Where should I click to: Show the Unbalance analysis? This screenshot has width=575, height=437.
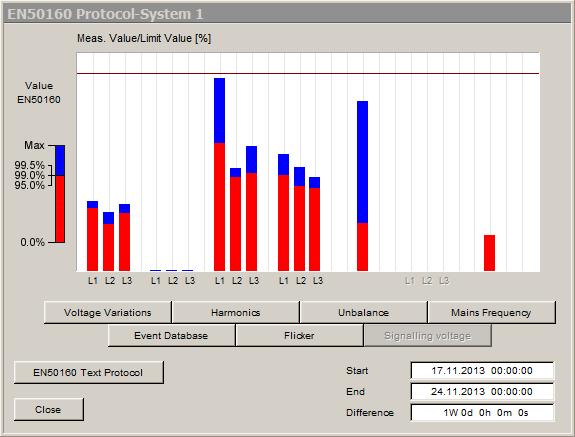(363, 312)
